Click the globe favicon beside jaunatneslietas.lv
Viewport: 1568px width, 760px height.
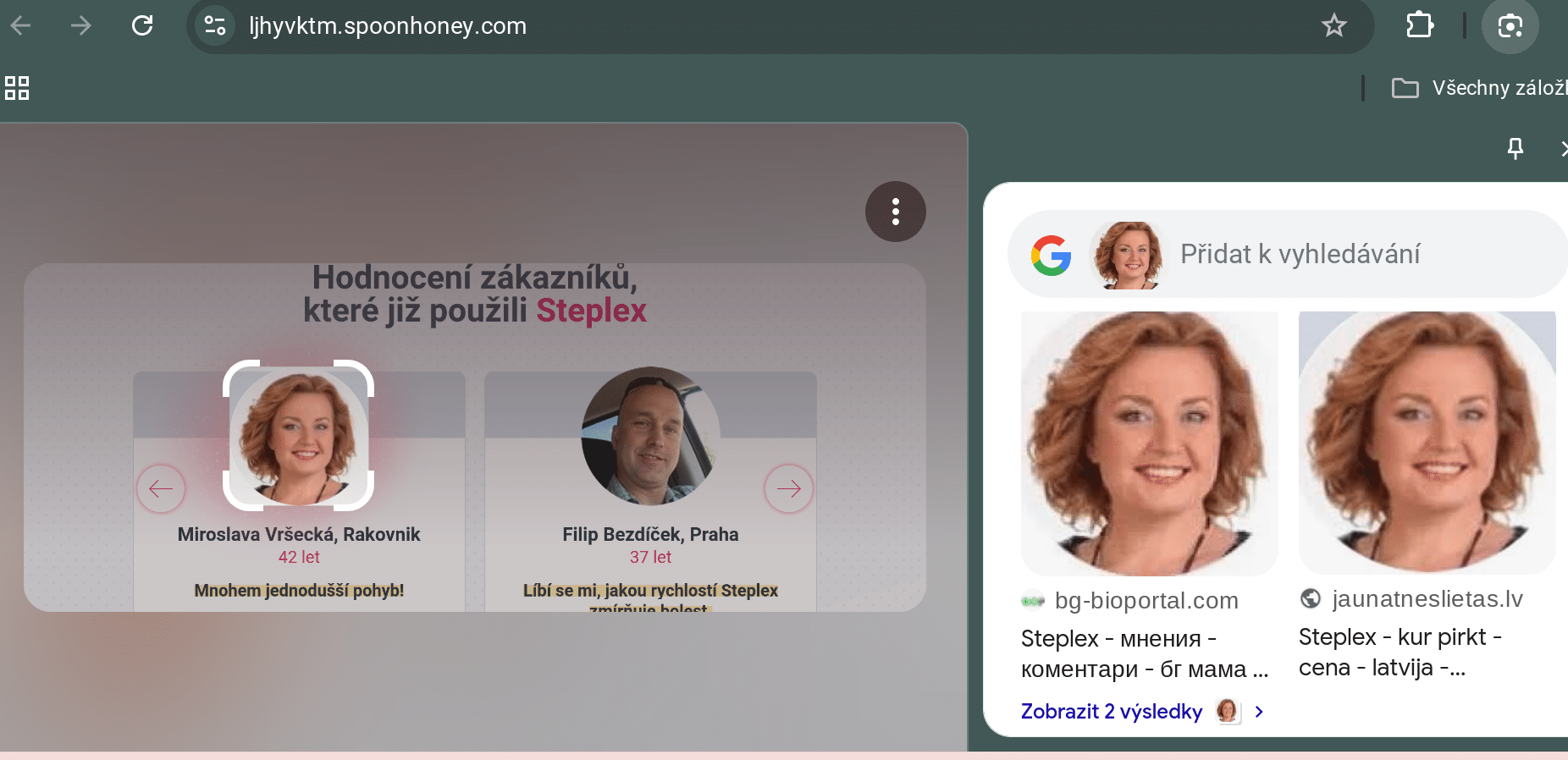coord(1311,599)
